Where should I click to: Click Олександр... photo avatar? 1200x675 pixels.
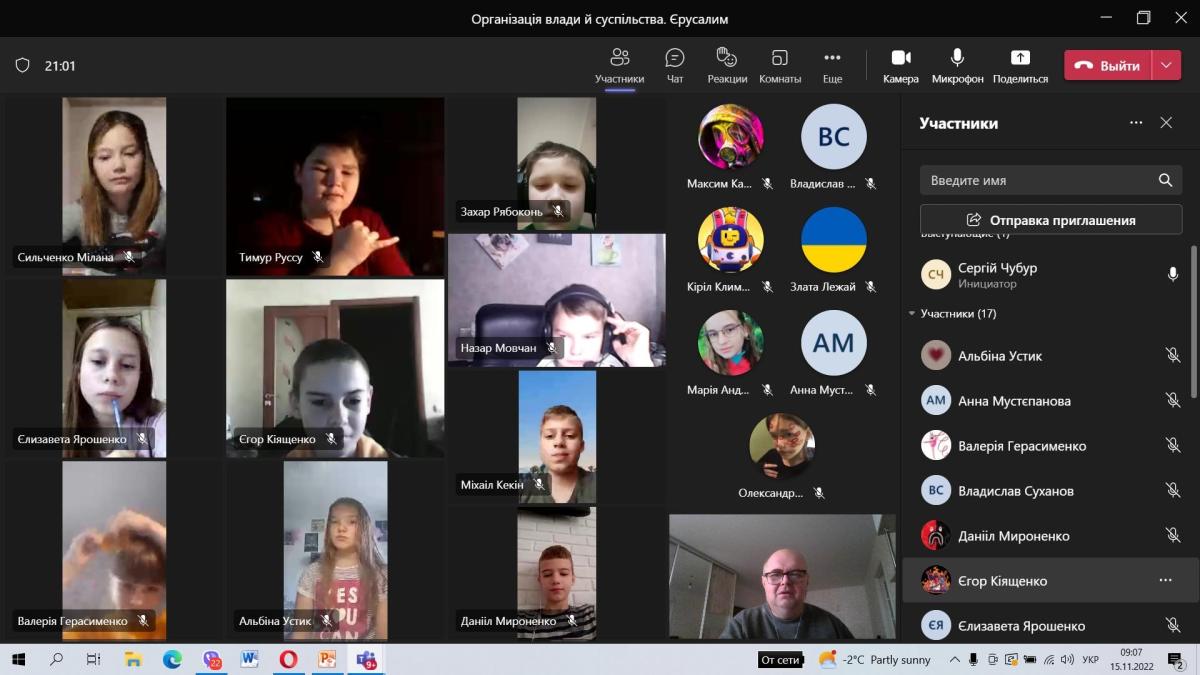[782, 446]
